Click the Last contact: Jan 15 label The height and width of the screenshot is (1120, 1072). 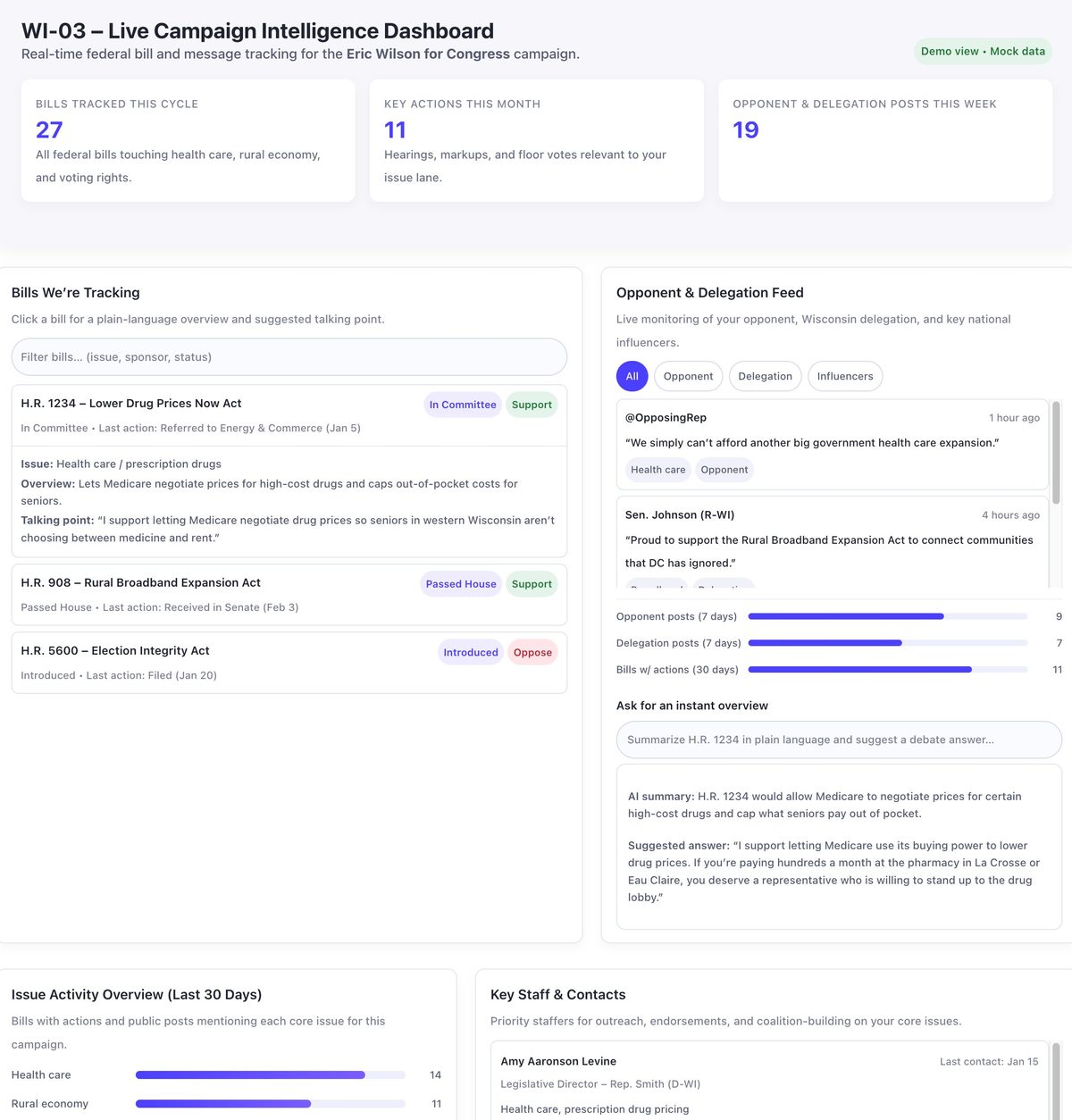tap(989, 1062)
